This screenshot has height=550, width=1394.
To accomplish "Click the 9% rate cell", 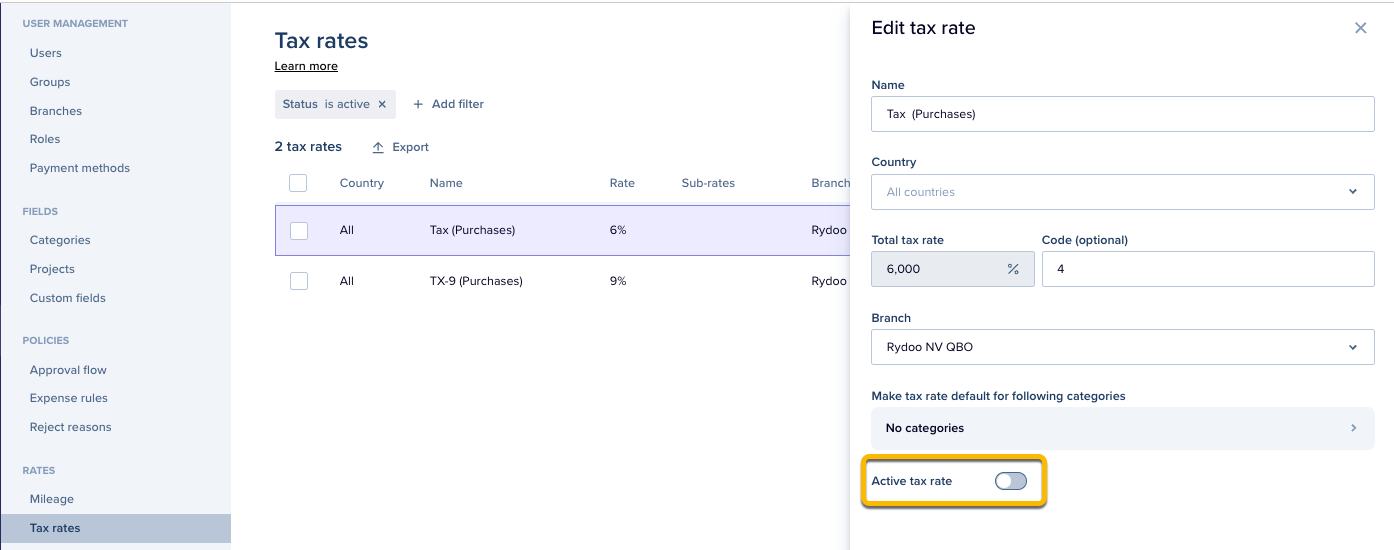I will tap(618, 281).
